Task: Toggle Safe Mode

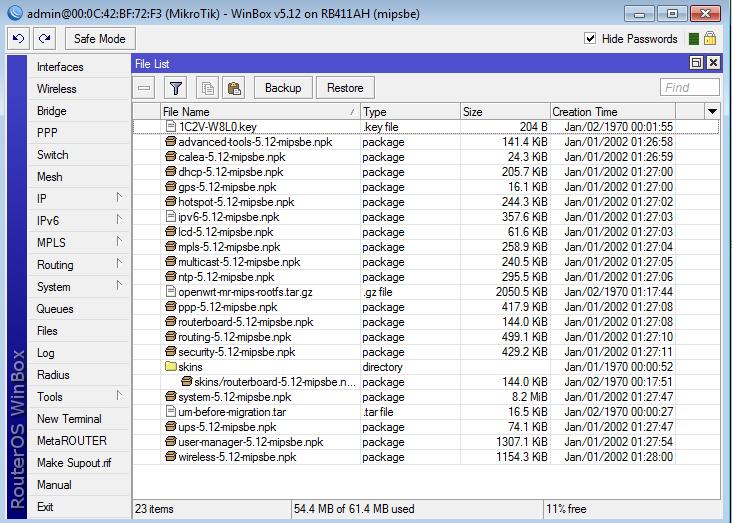Action: coord(100,39)
